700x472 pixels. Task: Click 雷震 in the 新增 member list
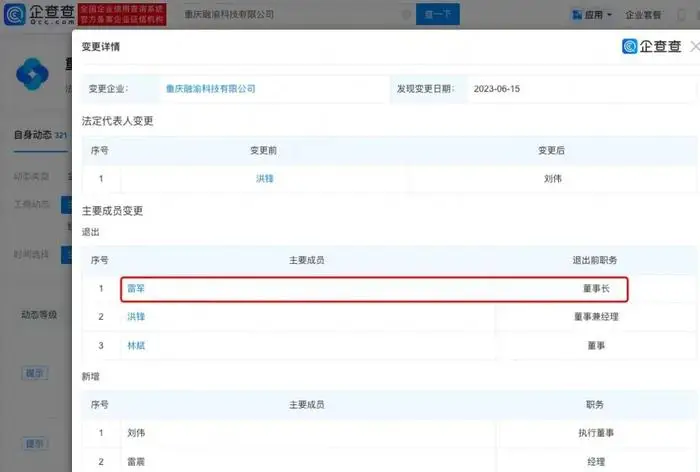click(136, 462)
